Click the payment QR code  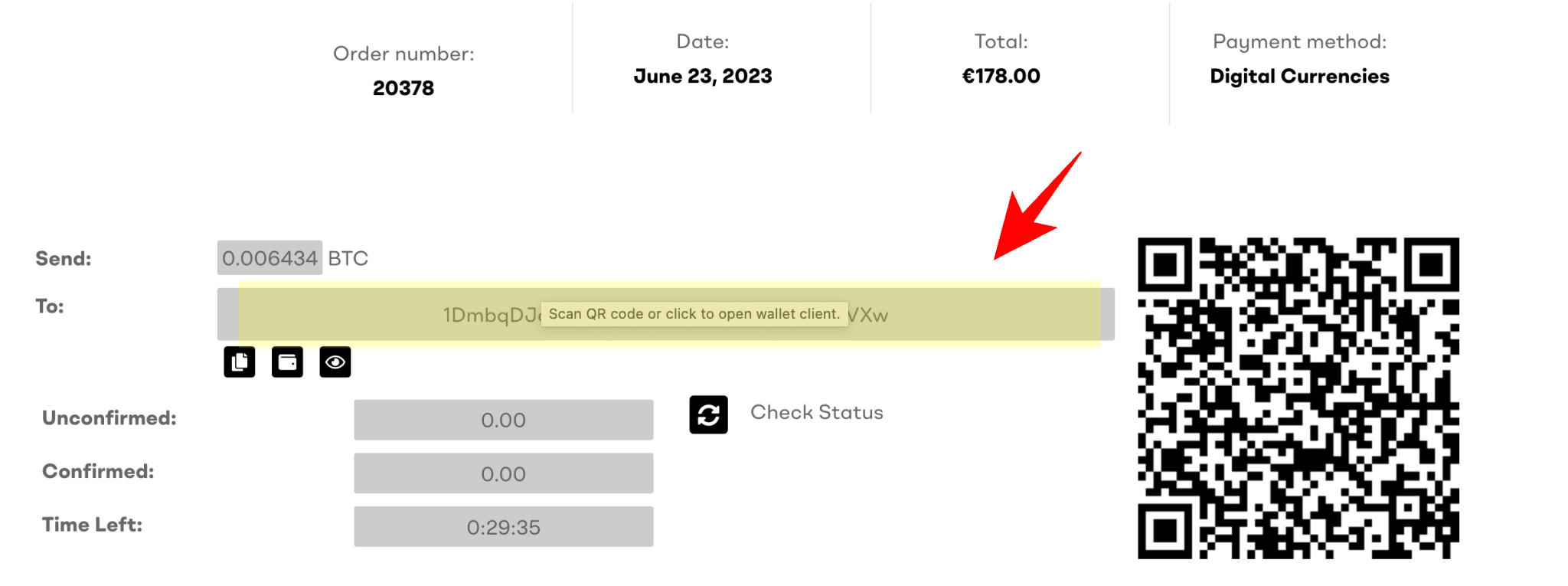point(1298,398)
